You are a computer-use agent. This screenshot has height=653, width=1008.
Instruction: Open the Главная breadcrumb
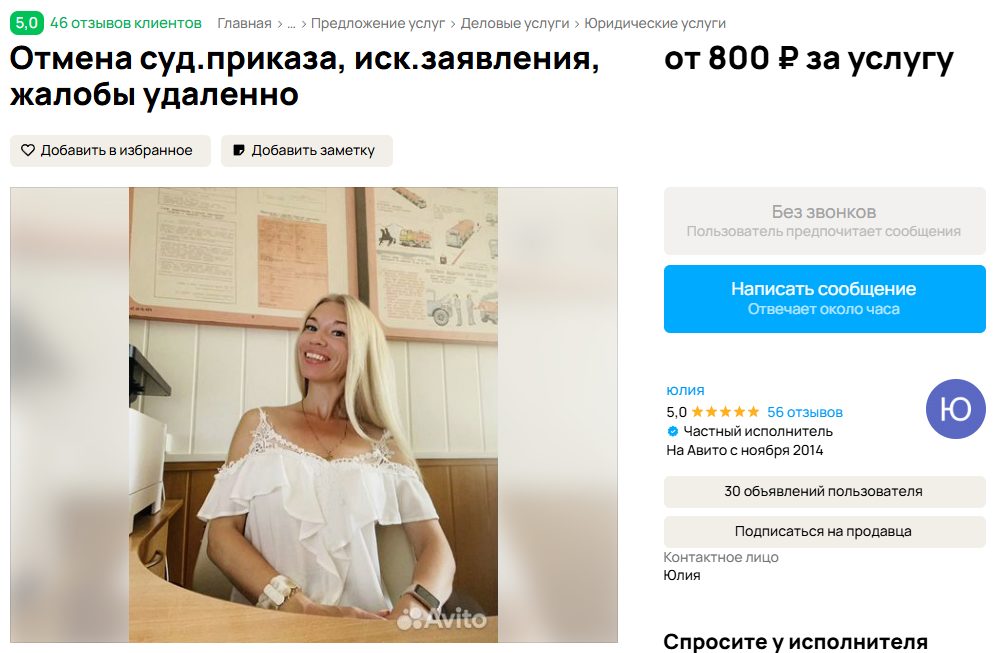pos(244,24)
